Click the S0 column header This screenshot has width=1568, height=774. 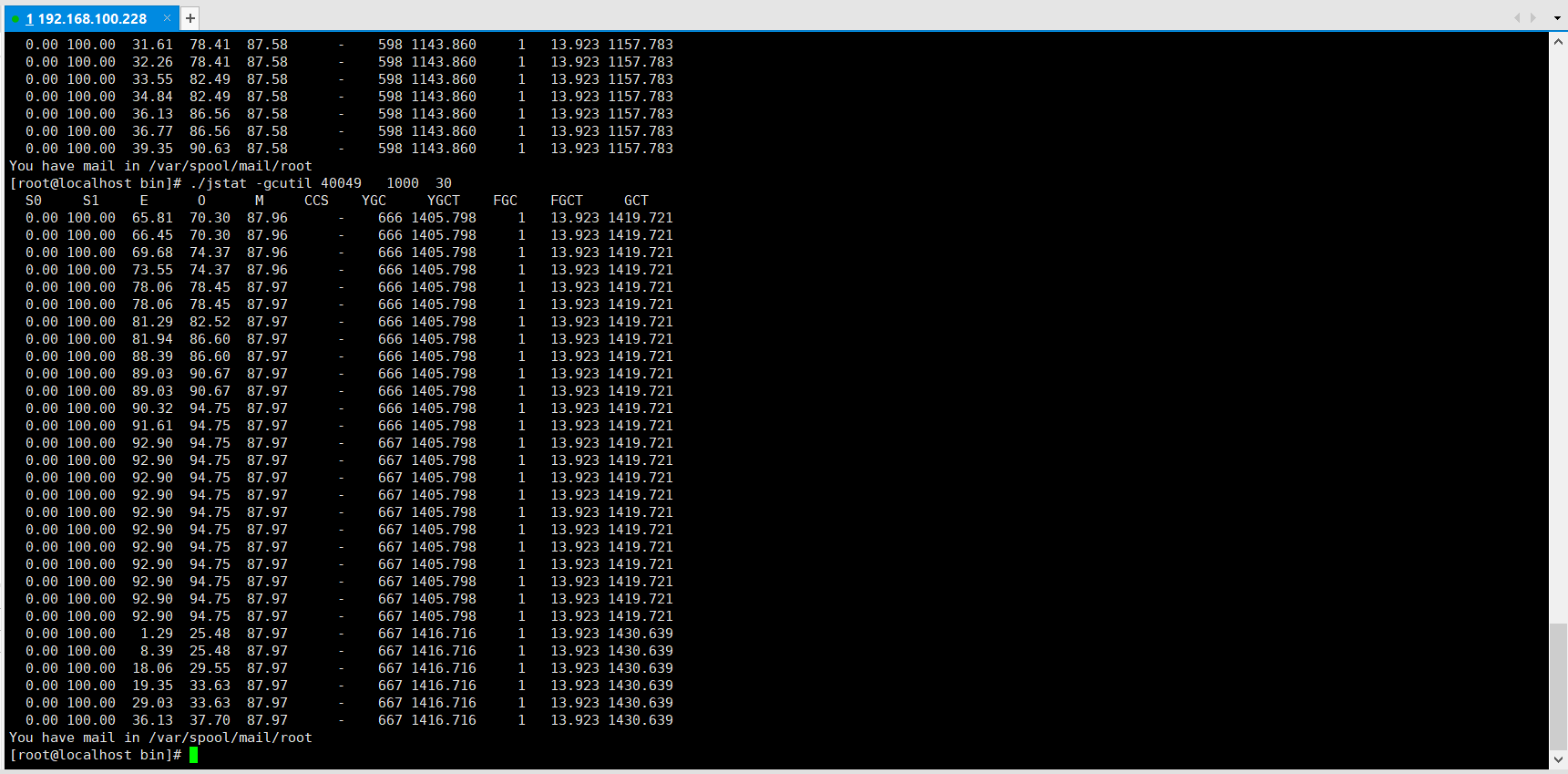[x=34, y=201]
